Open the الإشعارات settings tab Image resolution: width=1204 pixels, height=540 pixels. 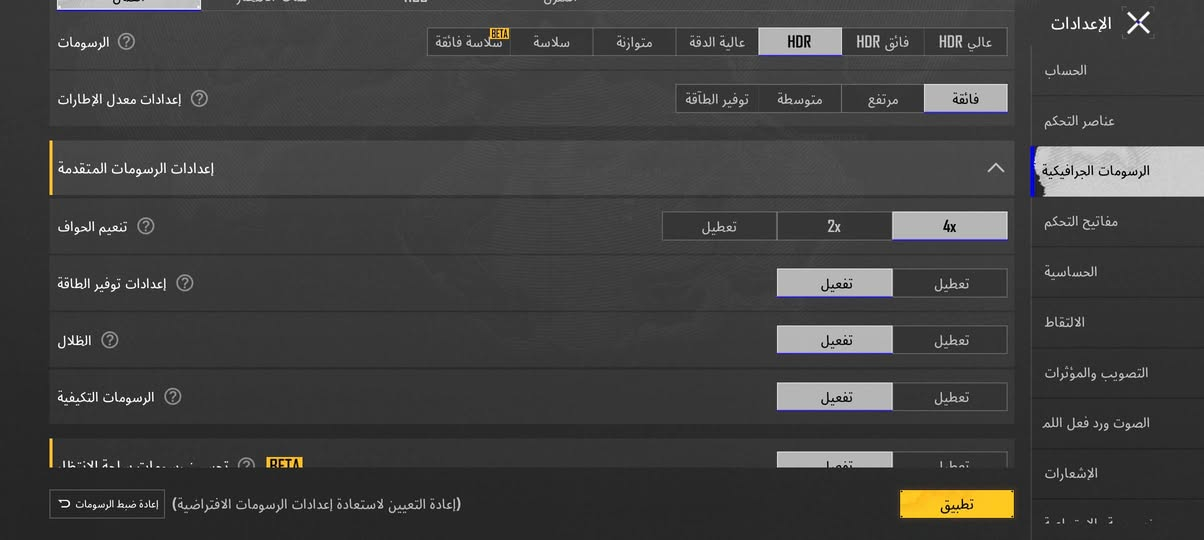(x=1117, y=473)
